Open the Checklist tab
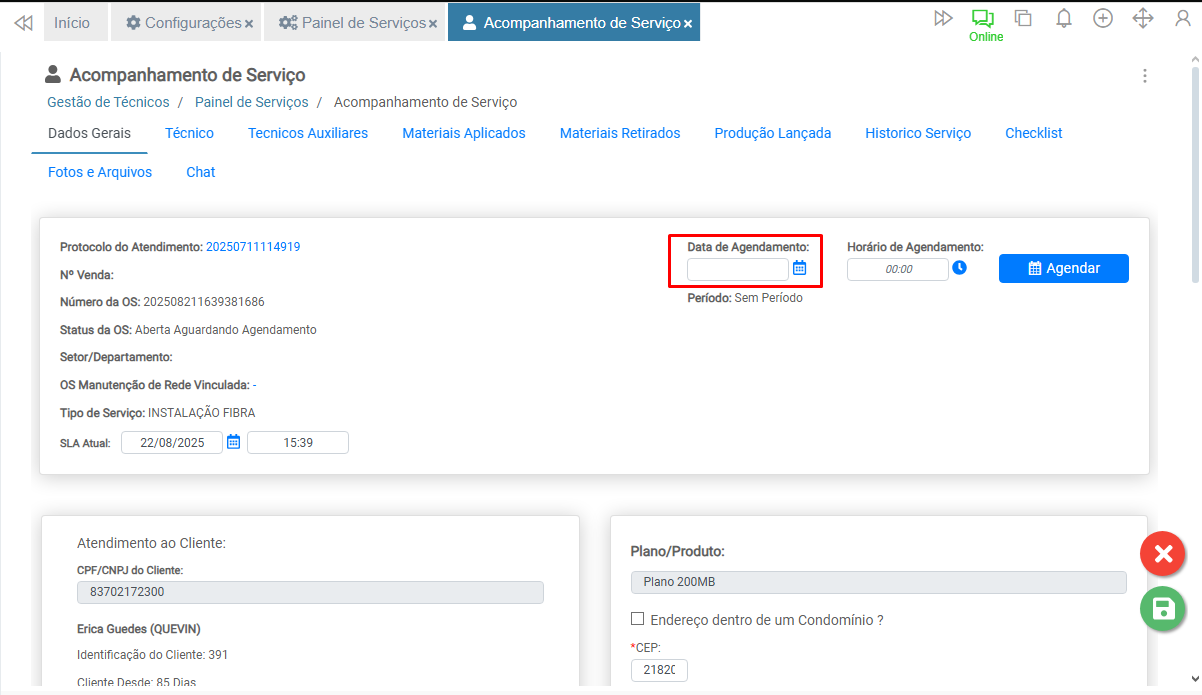Screen dimensions: 1202x695 1033,133
